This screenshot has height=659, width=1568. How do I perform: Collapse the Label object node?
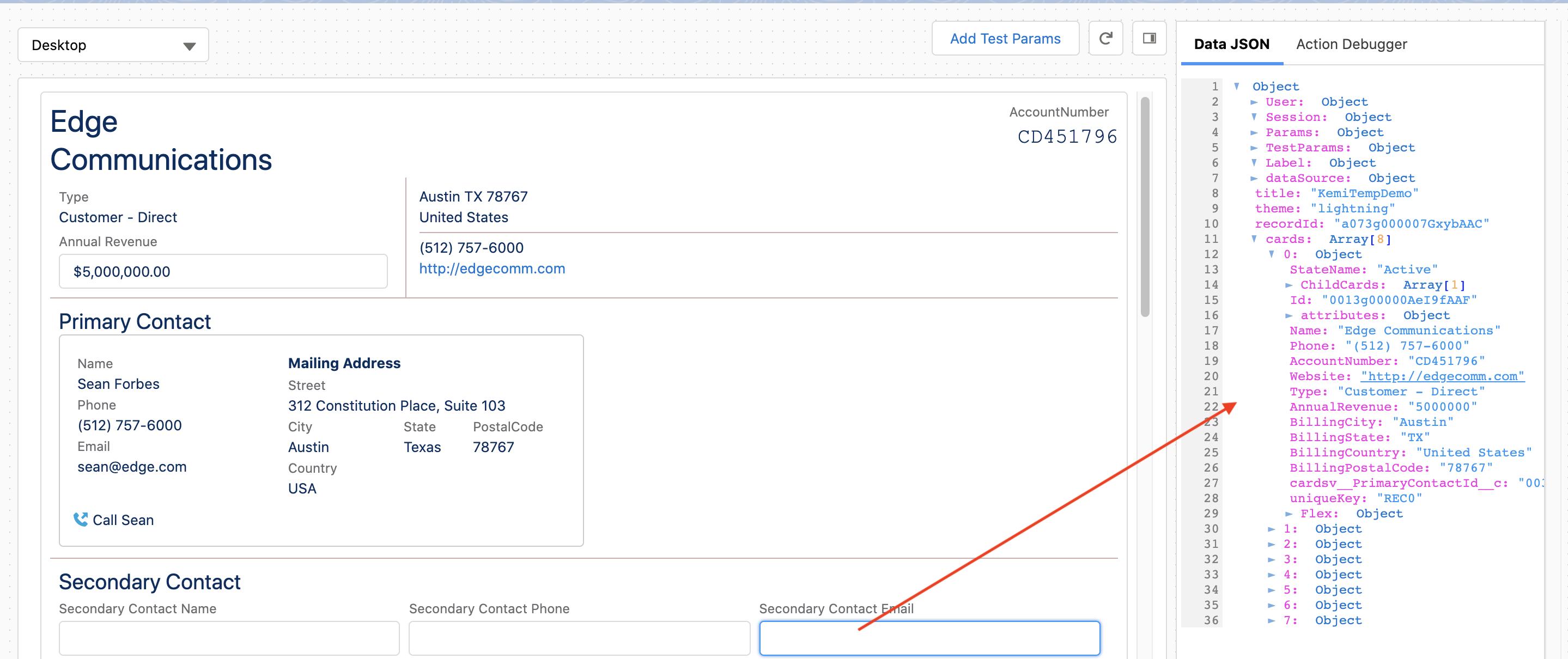coord(1254,162)
